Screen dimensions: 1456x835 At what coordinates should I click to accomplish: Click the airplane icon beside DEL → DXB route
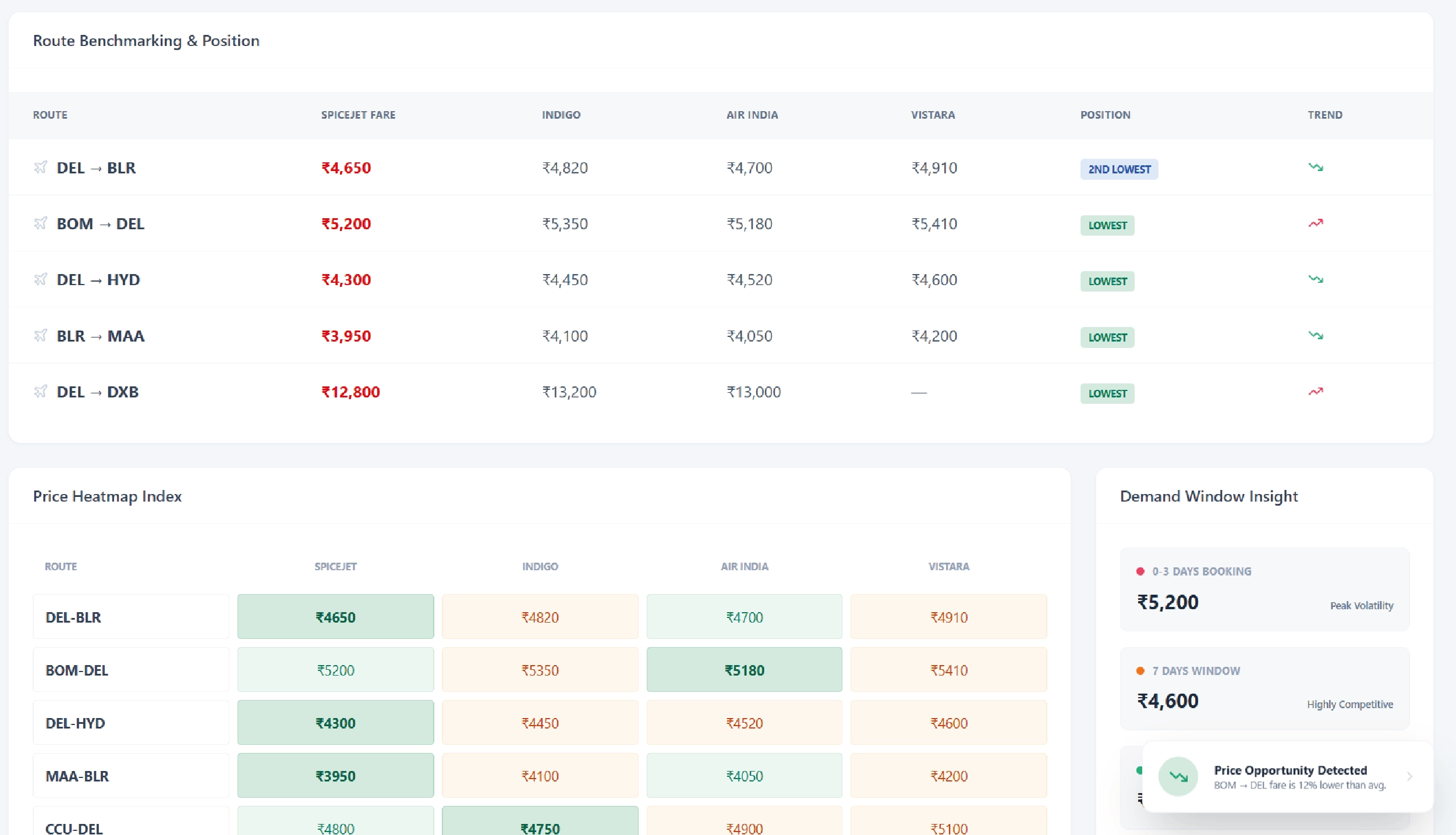click(x=40, y=392)
